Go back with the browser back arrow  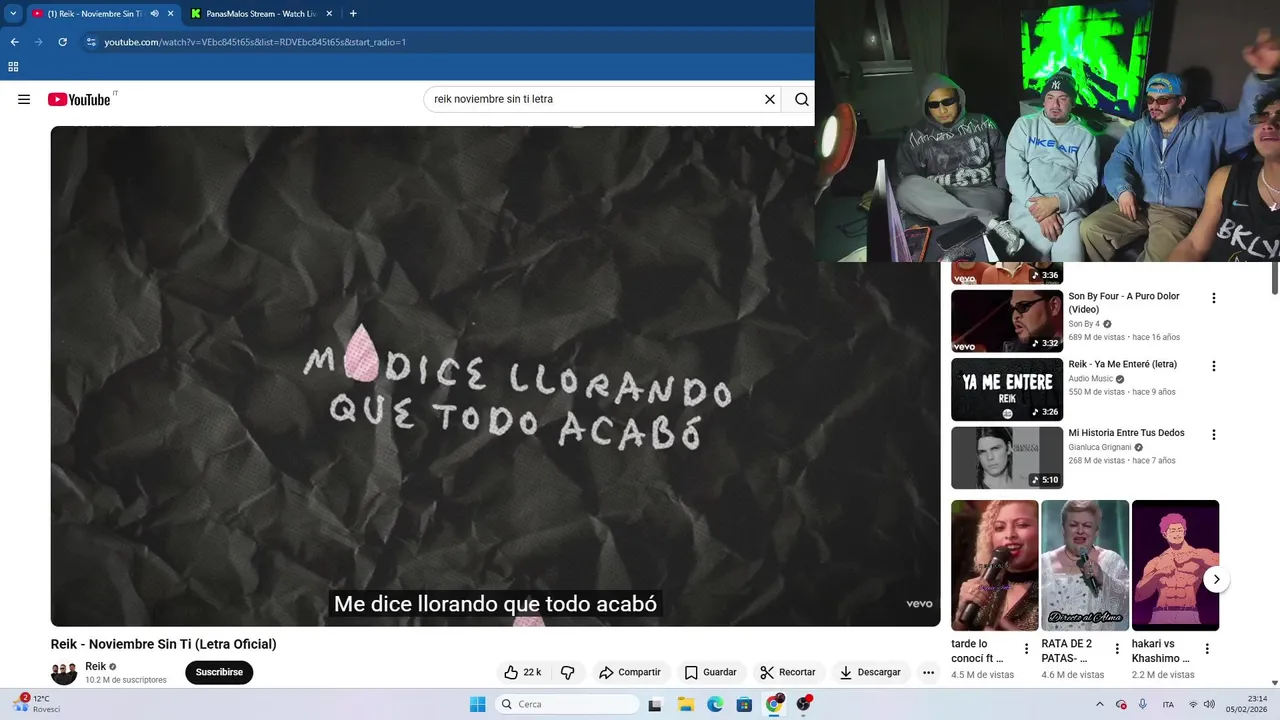(14, 42)
